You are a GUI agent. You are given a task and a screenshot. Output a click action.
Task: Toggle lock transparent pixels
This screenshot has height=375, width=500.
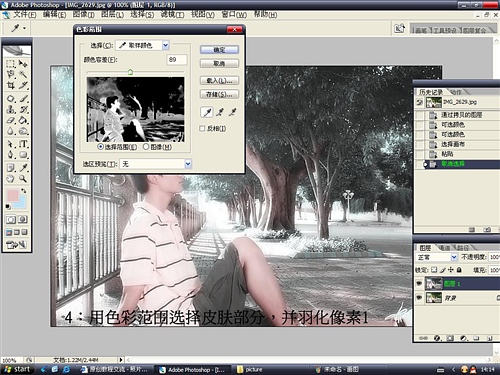point(434,270)
